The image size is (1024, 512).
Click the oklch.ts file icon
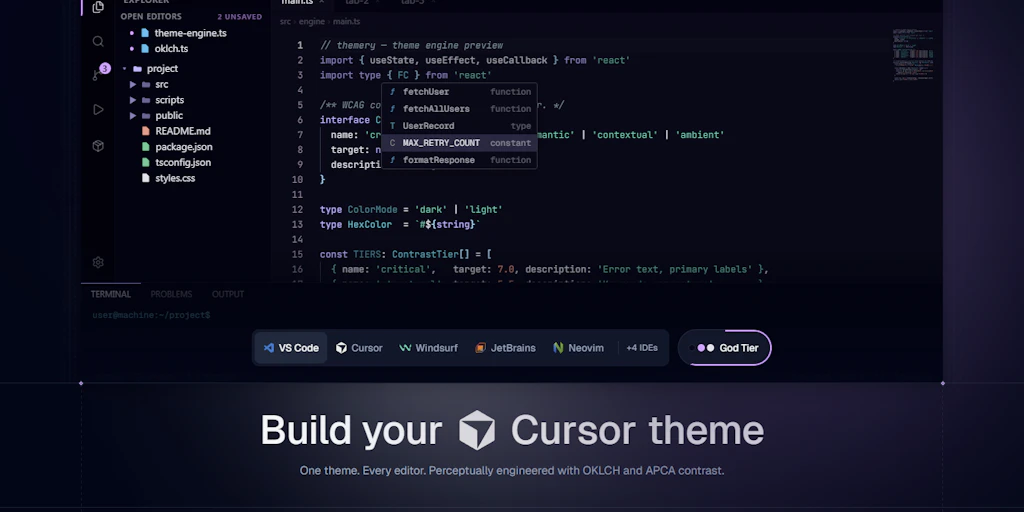coord(145,48)
